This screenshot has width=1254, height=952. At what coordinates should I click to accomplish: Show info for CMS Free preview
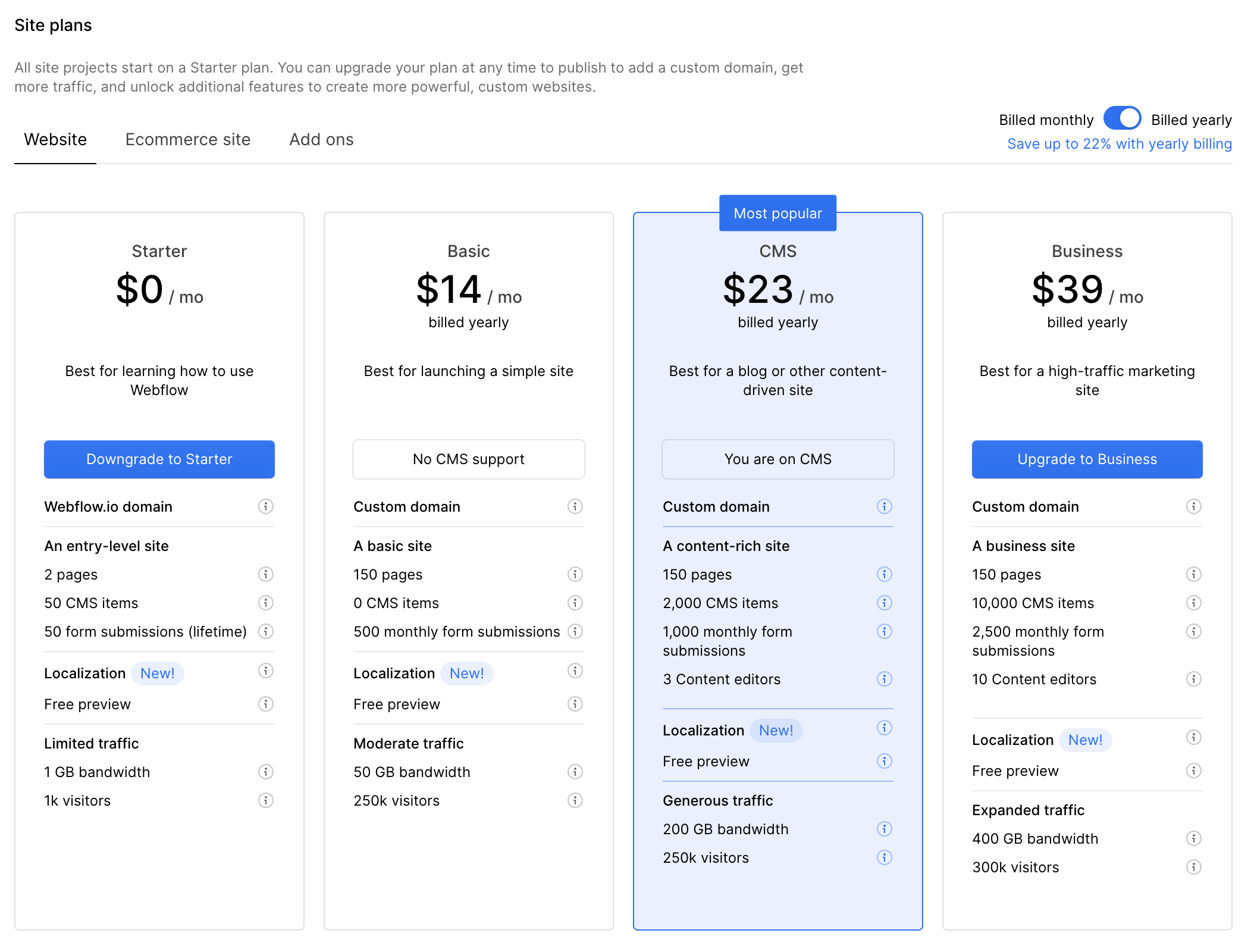(x=885, y=761)
